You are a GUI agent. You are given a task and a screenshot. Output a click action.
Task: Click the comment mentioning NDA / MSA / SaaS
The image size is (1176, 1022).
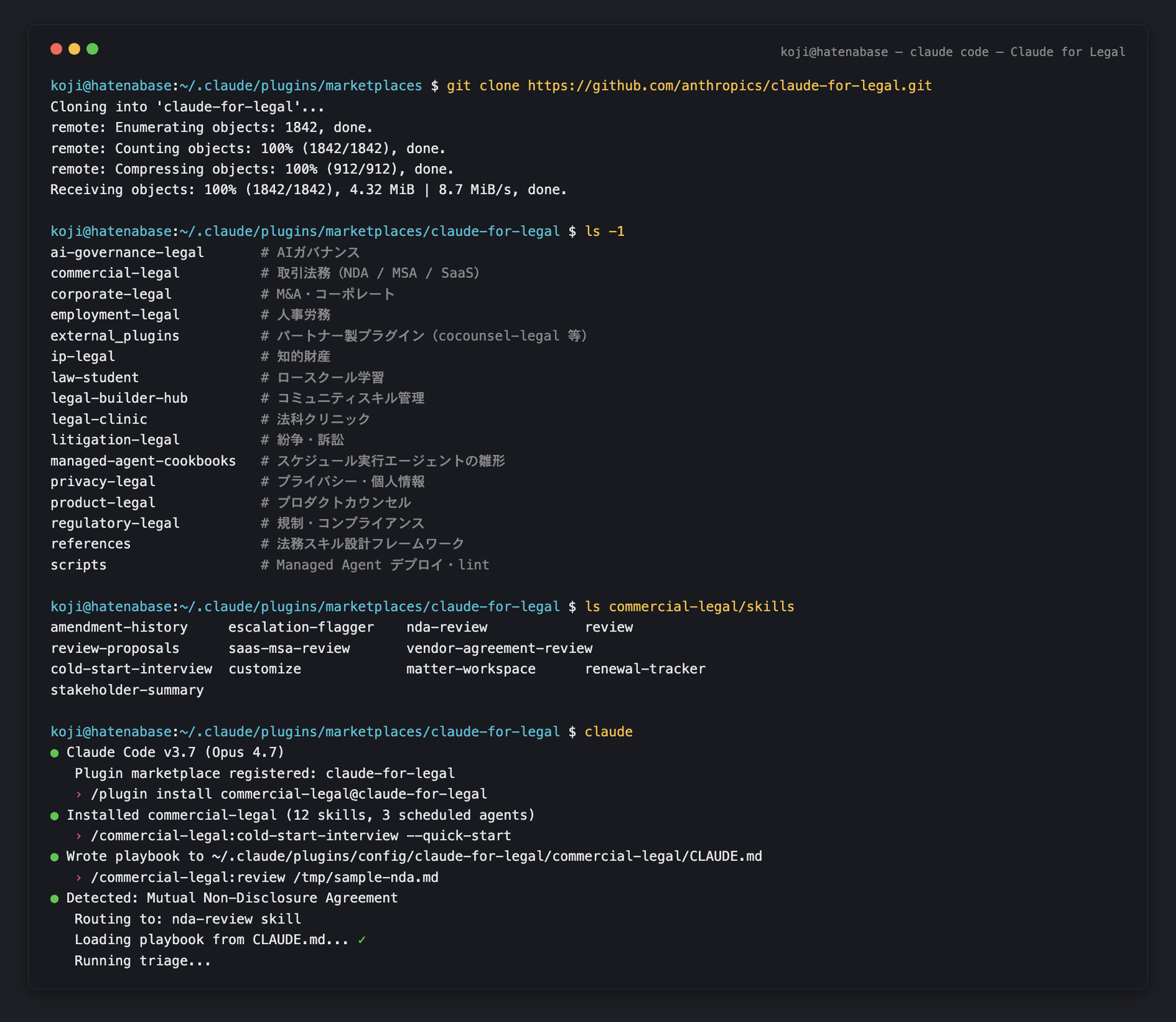(x=370, y=273)
